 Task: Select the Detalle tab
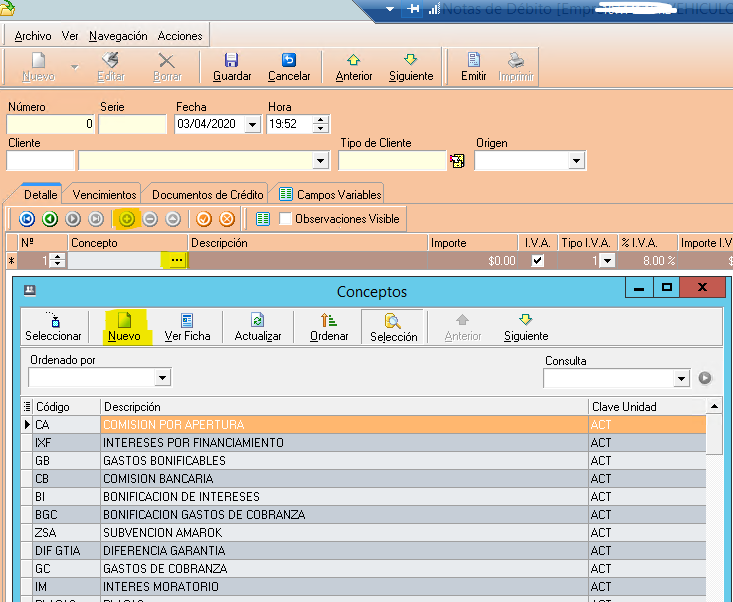[x=41, y=194]
